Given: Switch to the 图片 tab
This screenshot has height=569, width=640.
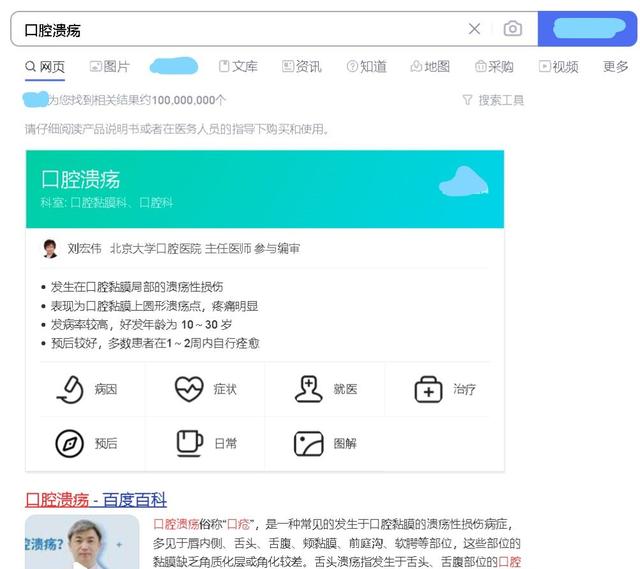Looking at the screenshot, I should [x=110, y=67].
